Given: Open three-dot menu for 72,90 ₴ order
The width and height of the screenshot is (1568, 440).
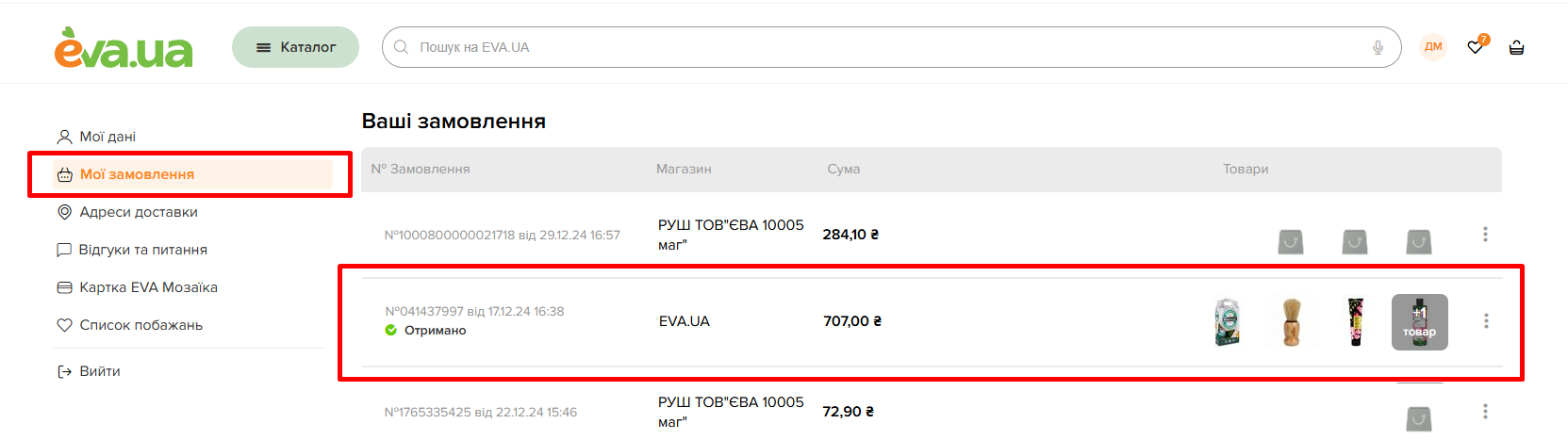Looking at the screenshot, I should (1485, 411).
